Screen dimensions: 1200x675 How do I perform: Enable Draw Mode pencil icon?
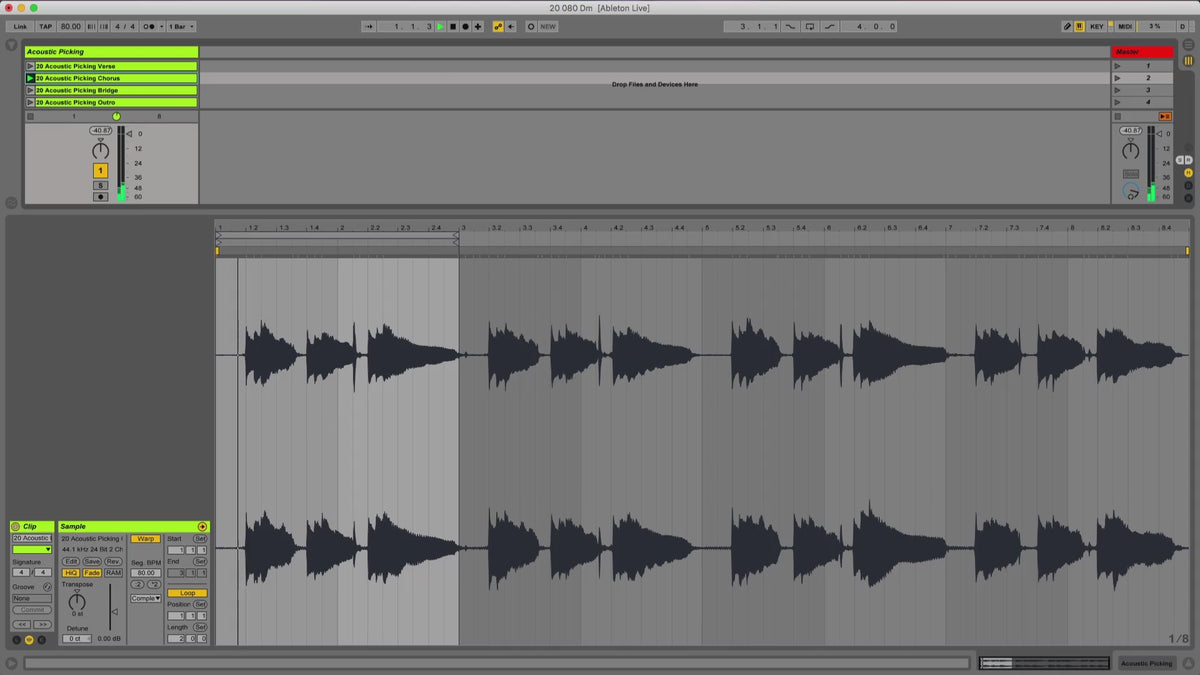[x=1067, y=27]
